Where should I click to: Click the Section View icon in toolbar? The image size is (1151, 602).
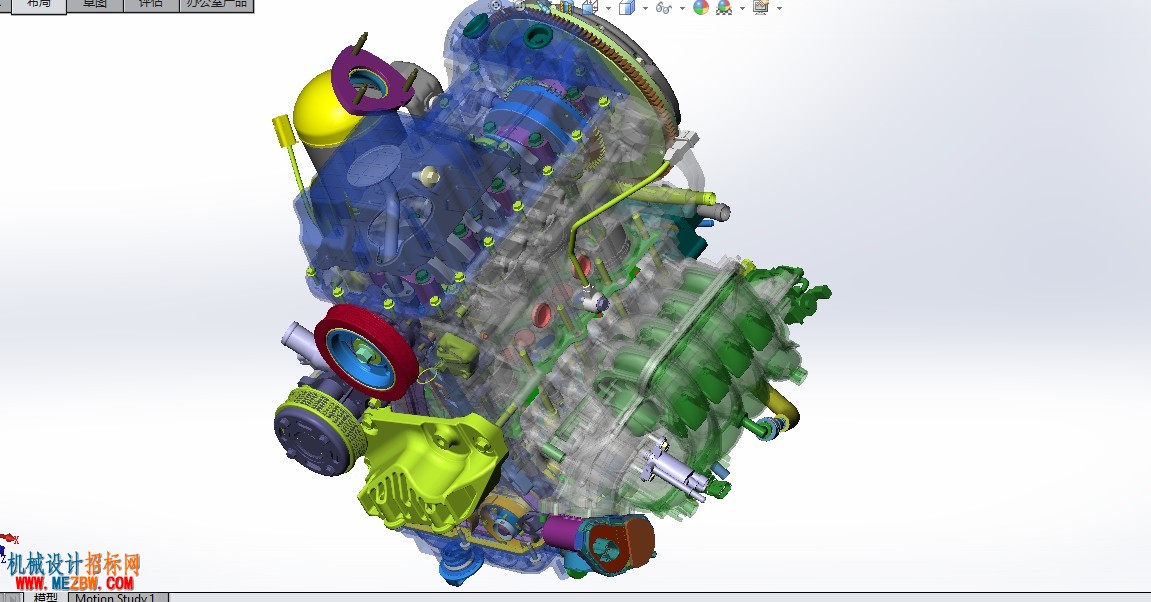(x=566, y=7)
